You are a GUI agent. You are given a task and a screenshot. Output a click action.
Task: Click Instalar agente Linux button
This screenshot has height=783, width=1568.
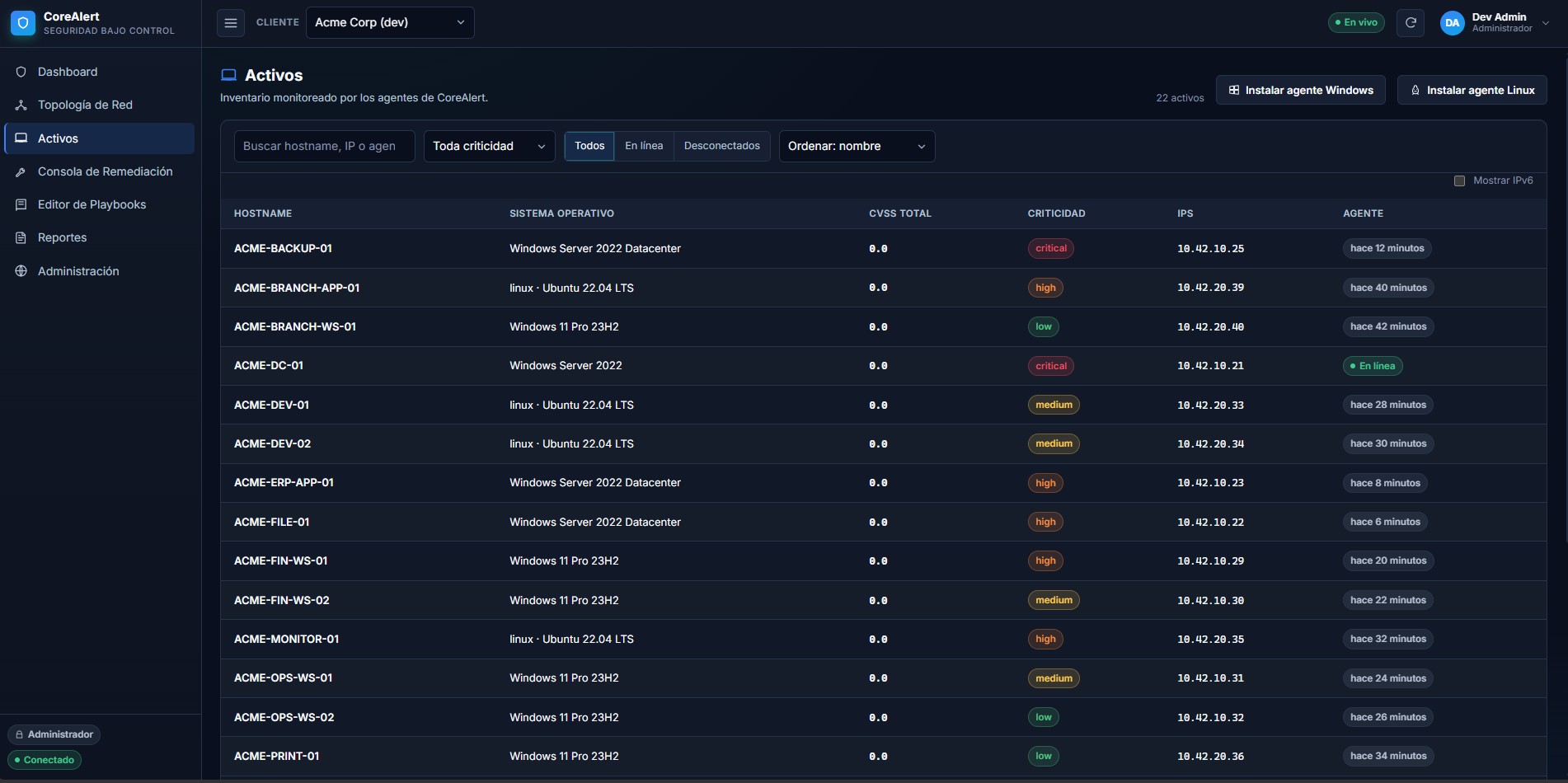(1472, 90)
